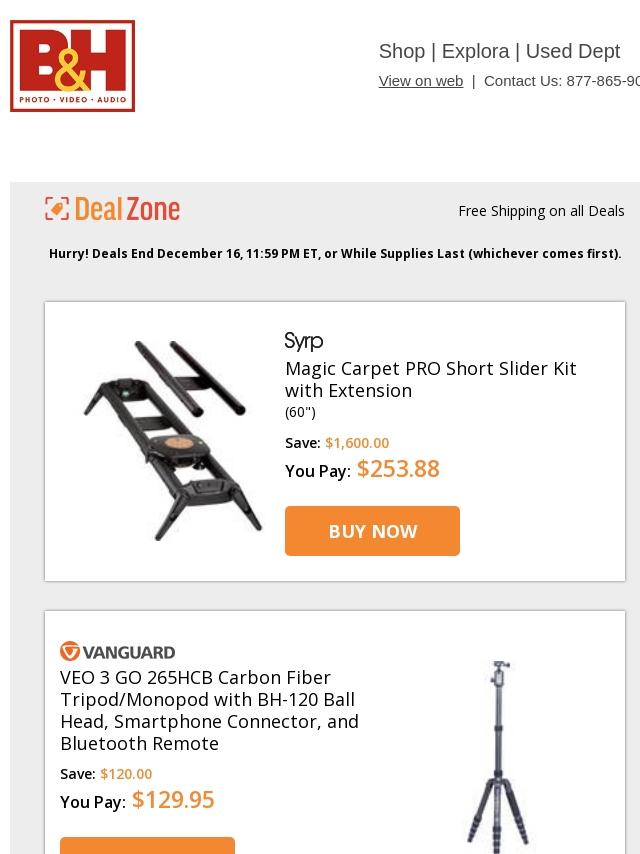The image size is (640, 854).
Task: Click the Save $120.00 tripod discount
Action: tap(126, 774)
